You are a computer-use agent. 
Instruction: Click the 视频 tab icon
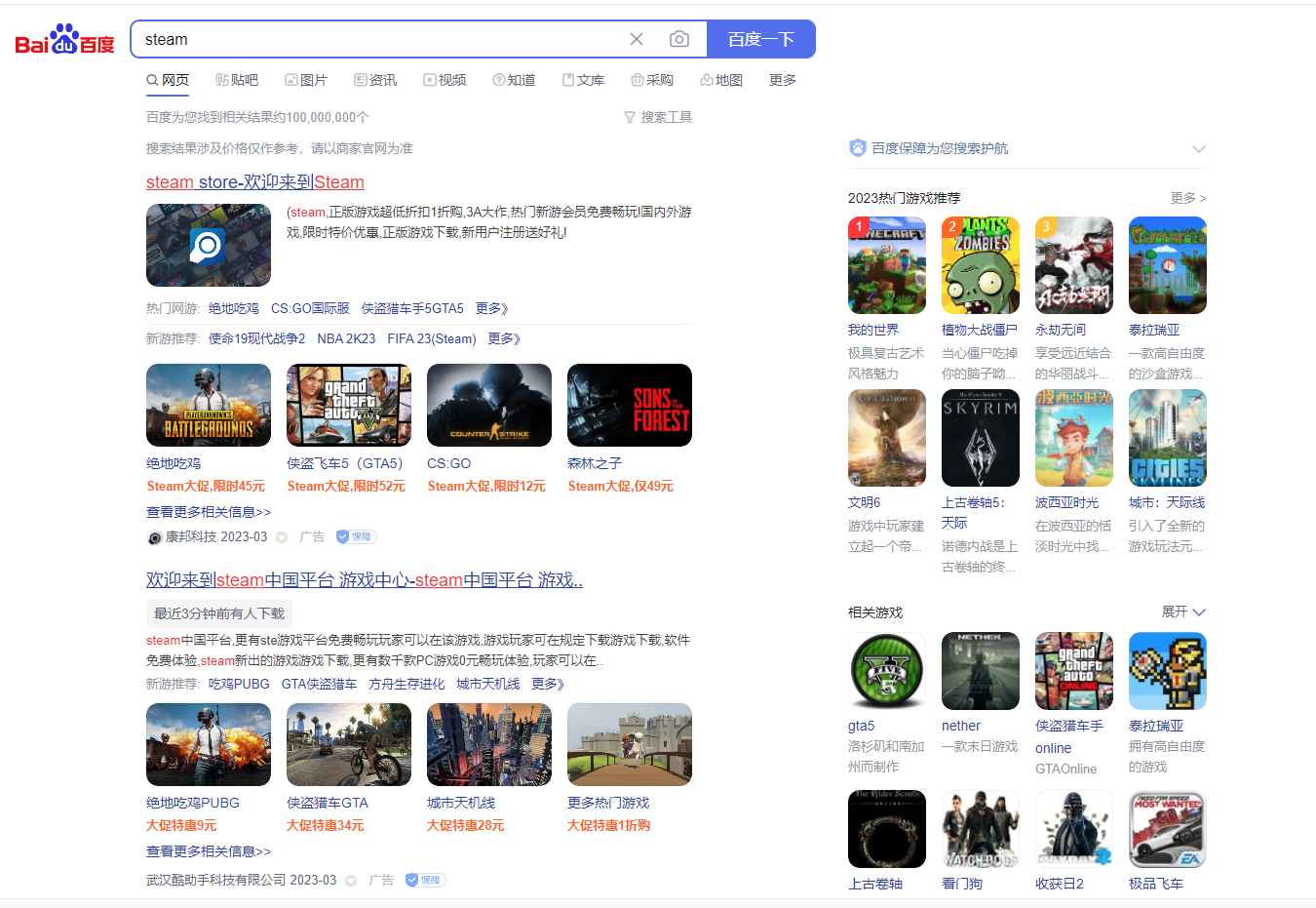pos(429,79)
